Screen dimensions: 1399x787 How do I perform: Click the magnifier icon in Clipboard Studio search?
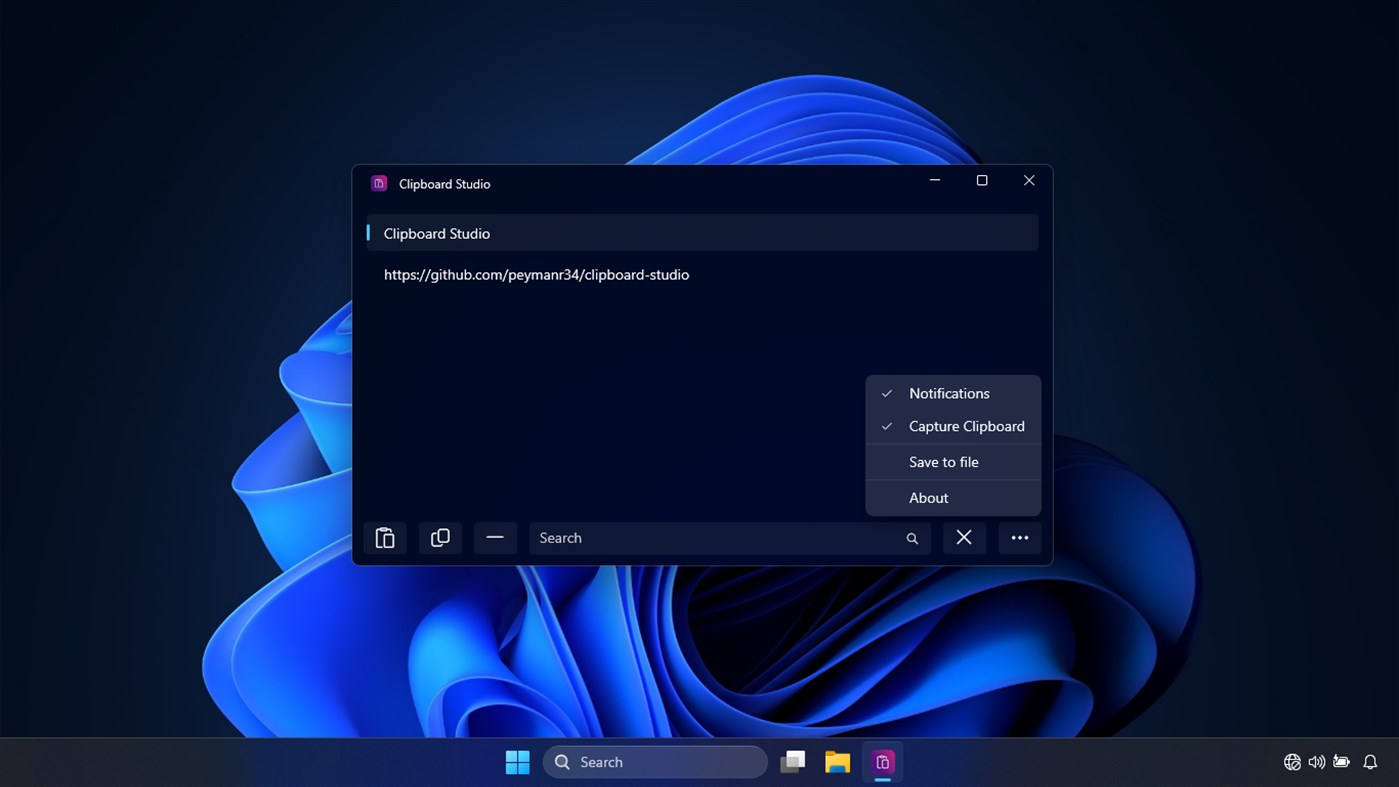[912, 538]
